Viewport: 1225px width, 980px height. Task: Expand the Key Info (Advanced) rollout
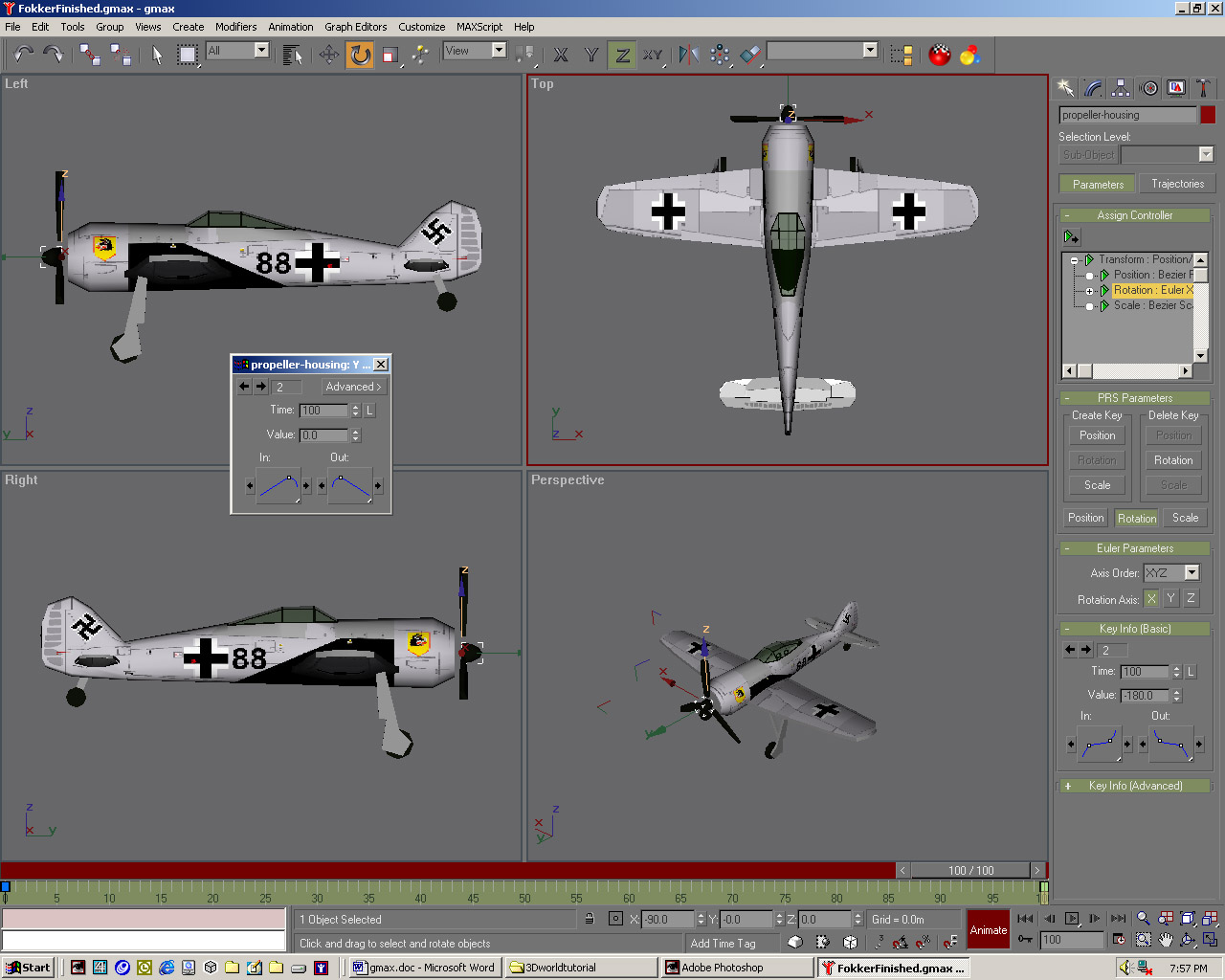(x=1135, y=786)
